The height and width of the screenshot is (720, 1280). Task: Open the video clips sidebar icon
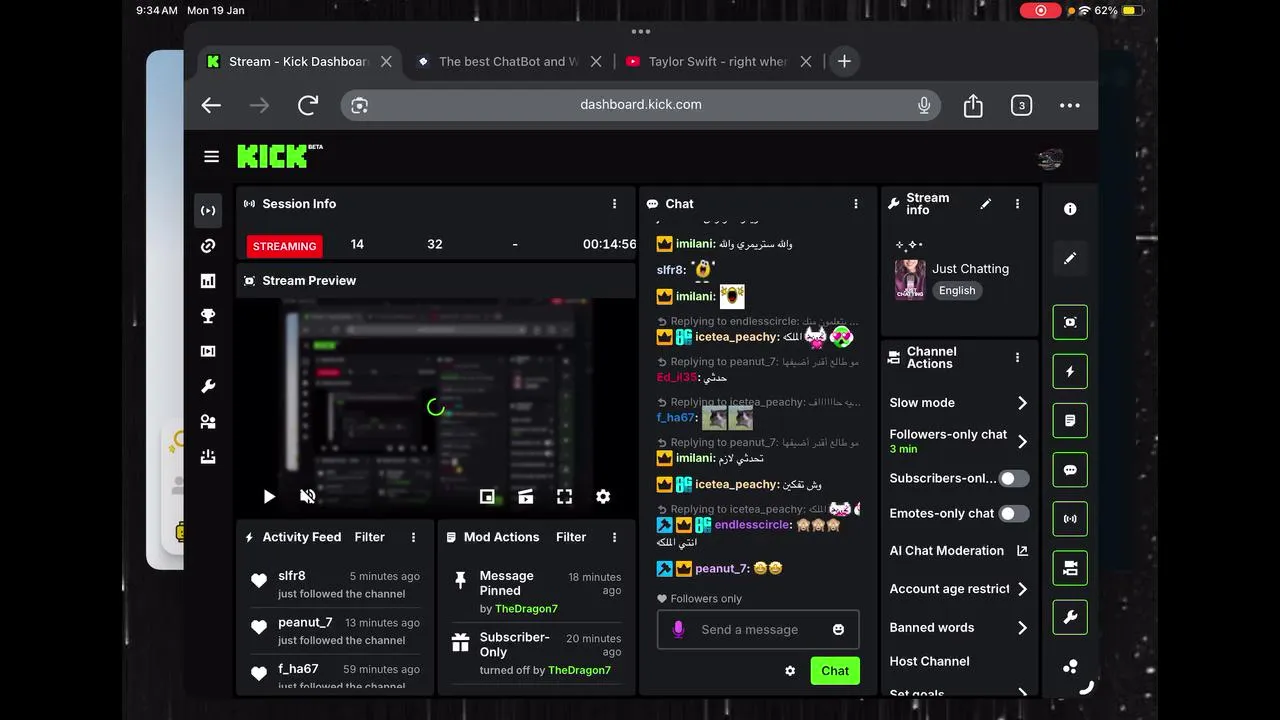208,351
